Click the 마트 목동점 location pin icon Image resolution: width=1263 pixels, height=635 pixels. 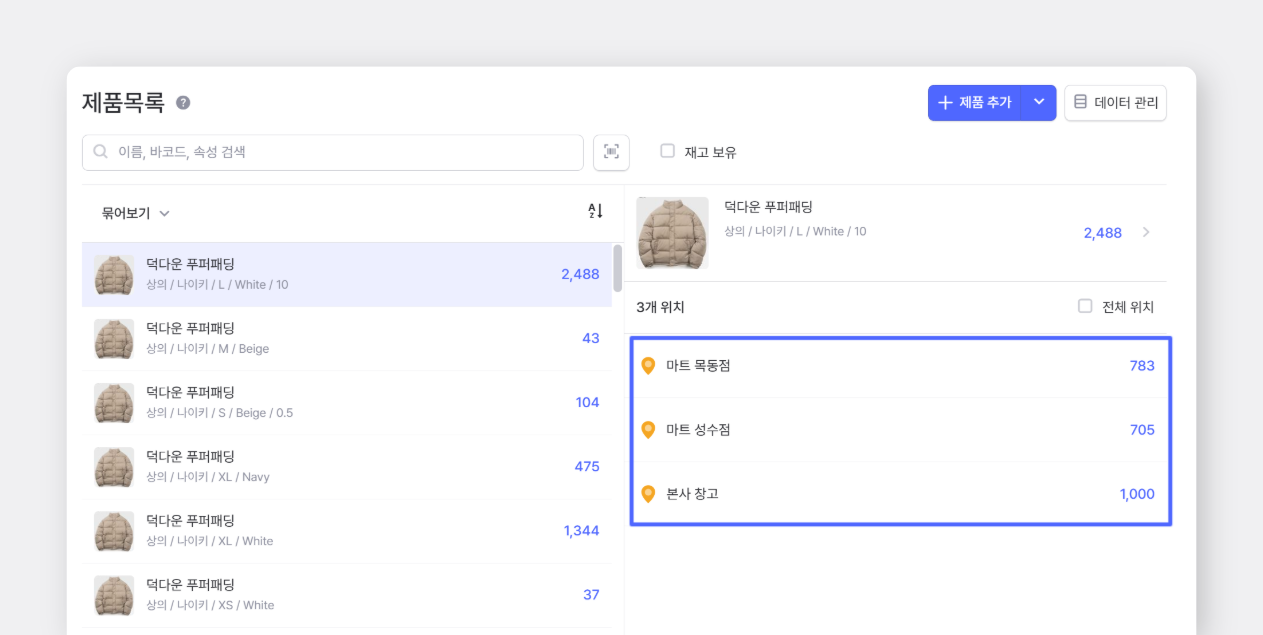pos(648,366)
